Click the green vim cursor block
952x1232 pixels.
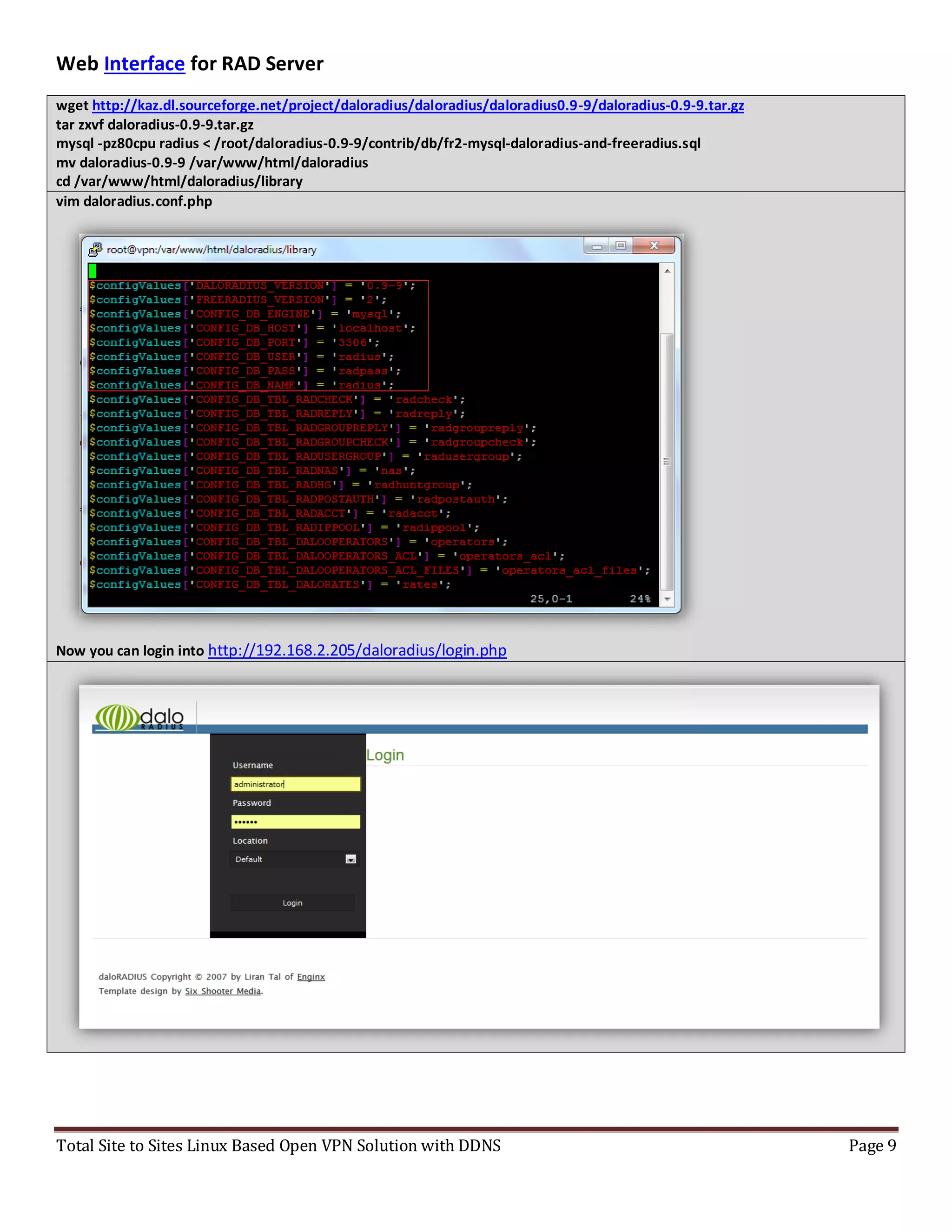click(93, 271)
